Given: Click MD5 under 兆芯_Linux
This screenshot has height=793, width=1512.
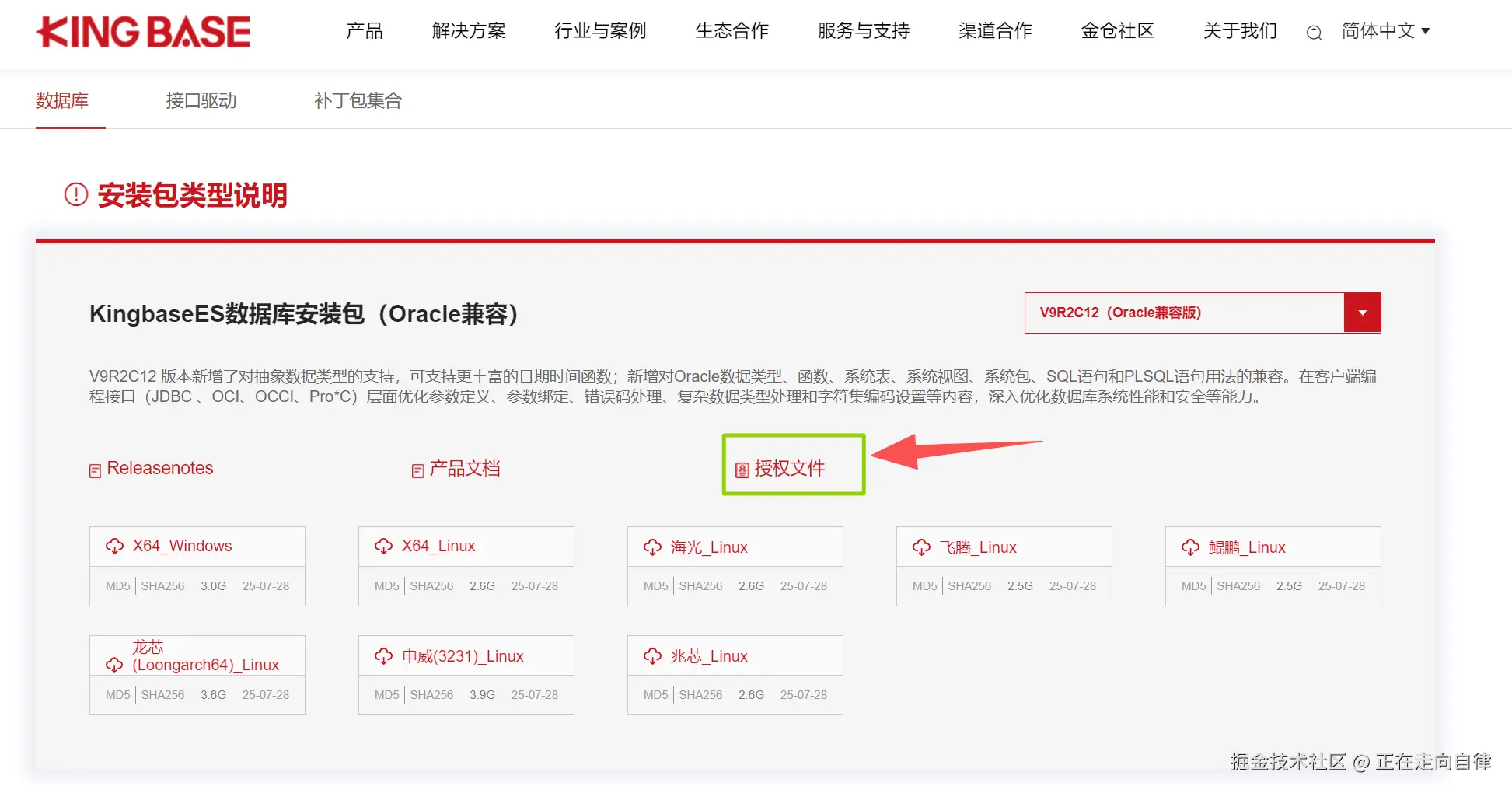Looking at the screenshot, I should coord(656,695).
